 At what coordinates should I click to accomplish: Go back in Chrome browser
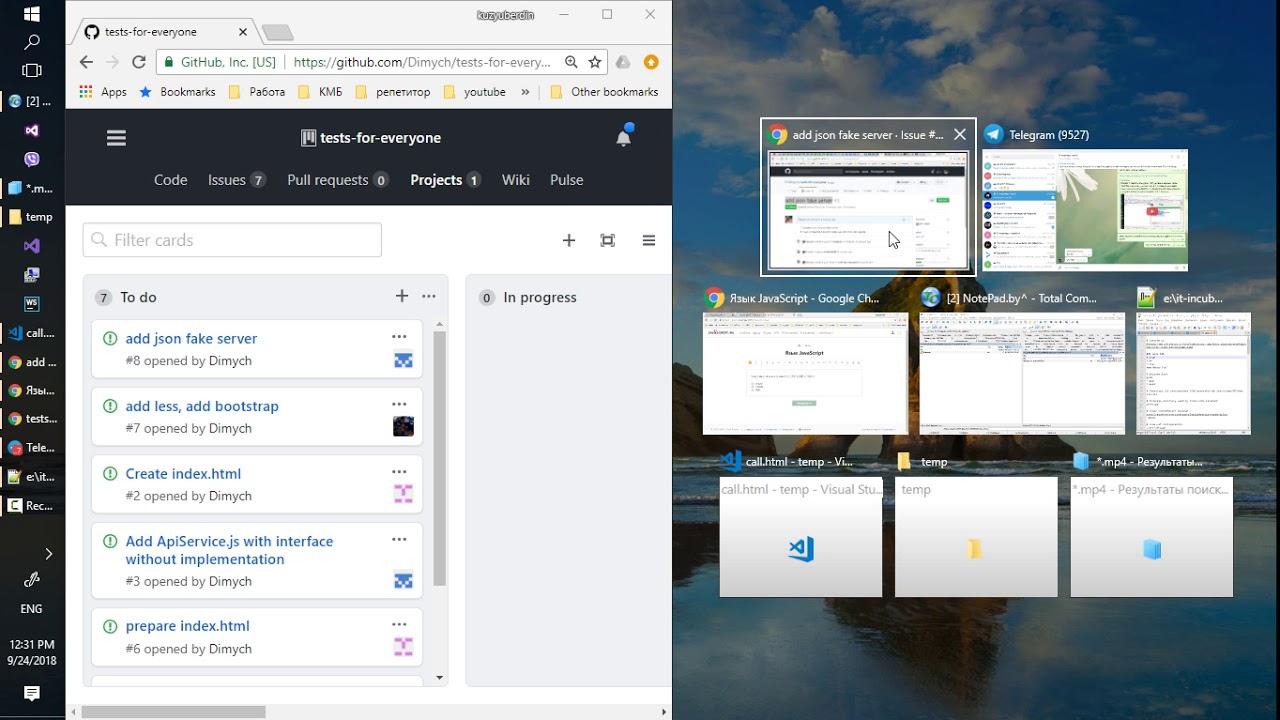pyautogui.click(x=87, y=62)
